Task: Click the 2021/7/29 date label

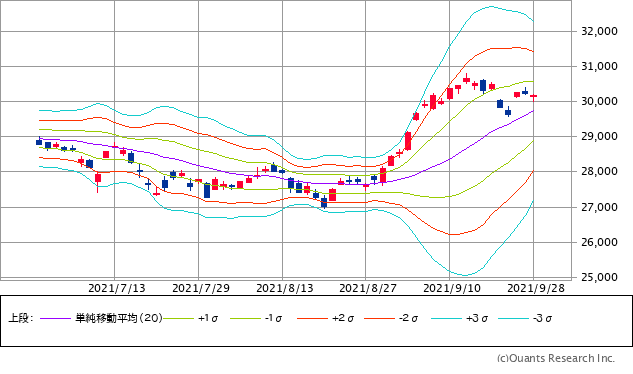Action: [201, 288]
